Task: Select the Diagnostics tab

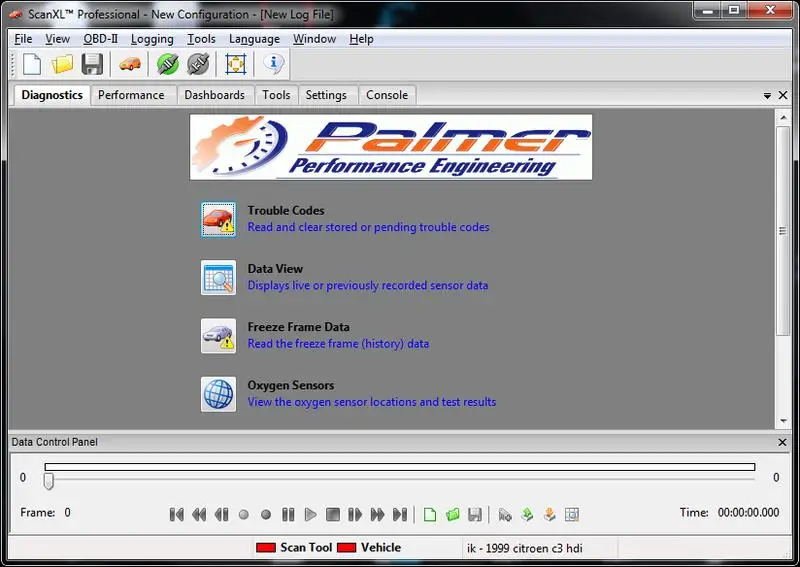Action: point(52,95)
